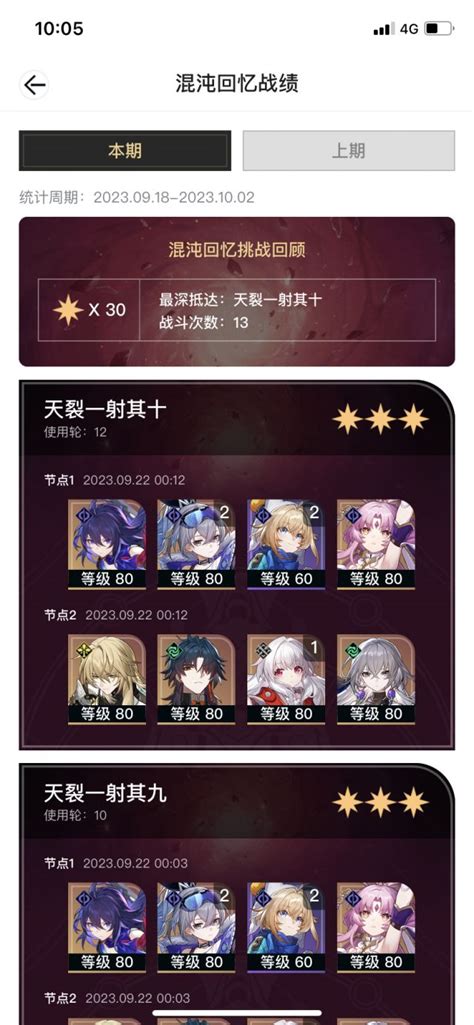Tap the battery icon in status bar

point(438,29)
